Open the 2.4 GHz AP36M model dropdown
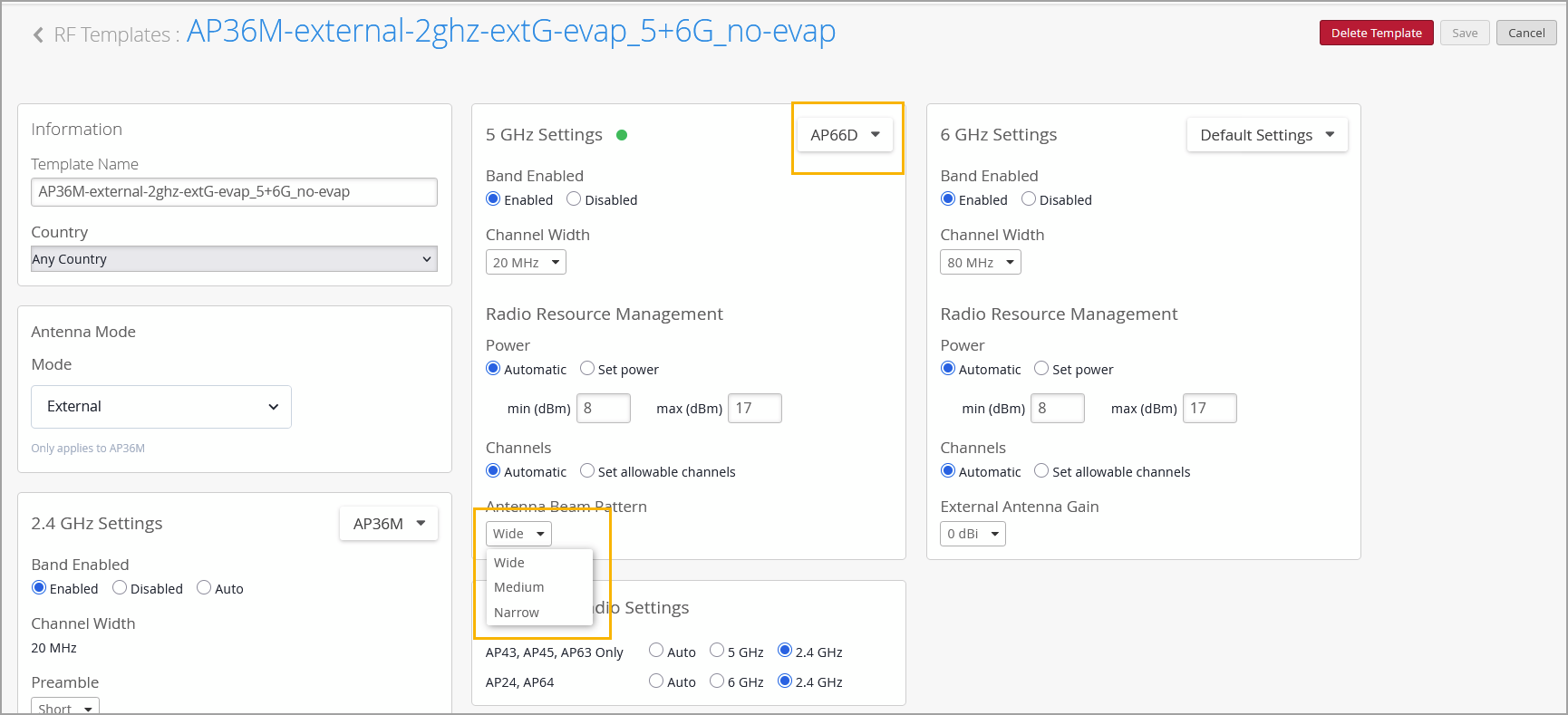Viewport: 1568px width, 715px height. 389,524
